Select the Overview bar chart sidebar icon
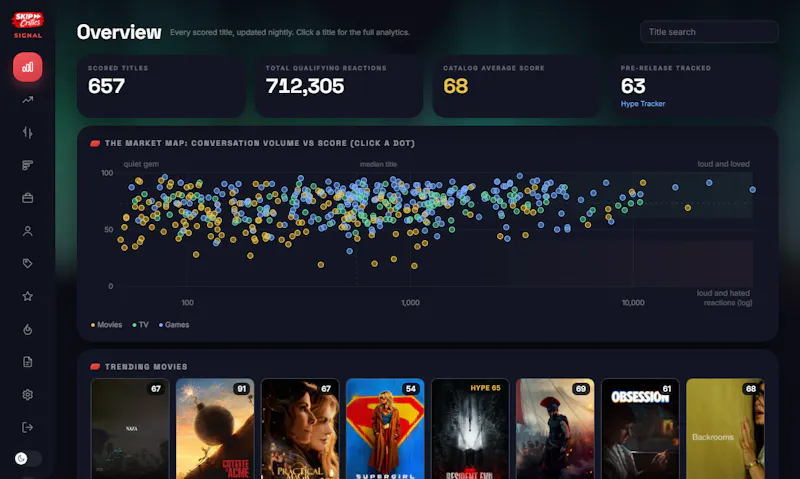The image size is (800, 479). click(x=28, y=67)
